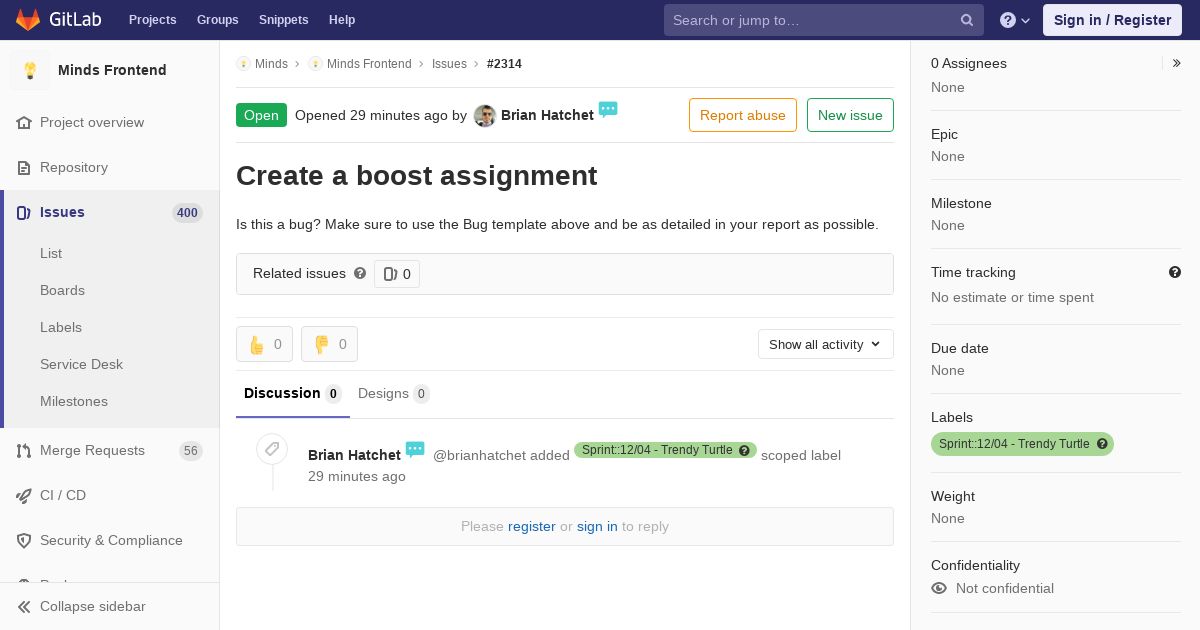1200x630 pixels.
Task: Click the confidentiality eye icon
Action: click(x=939, y=588)
